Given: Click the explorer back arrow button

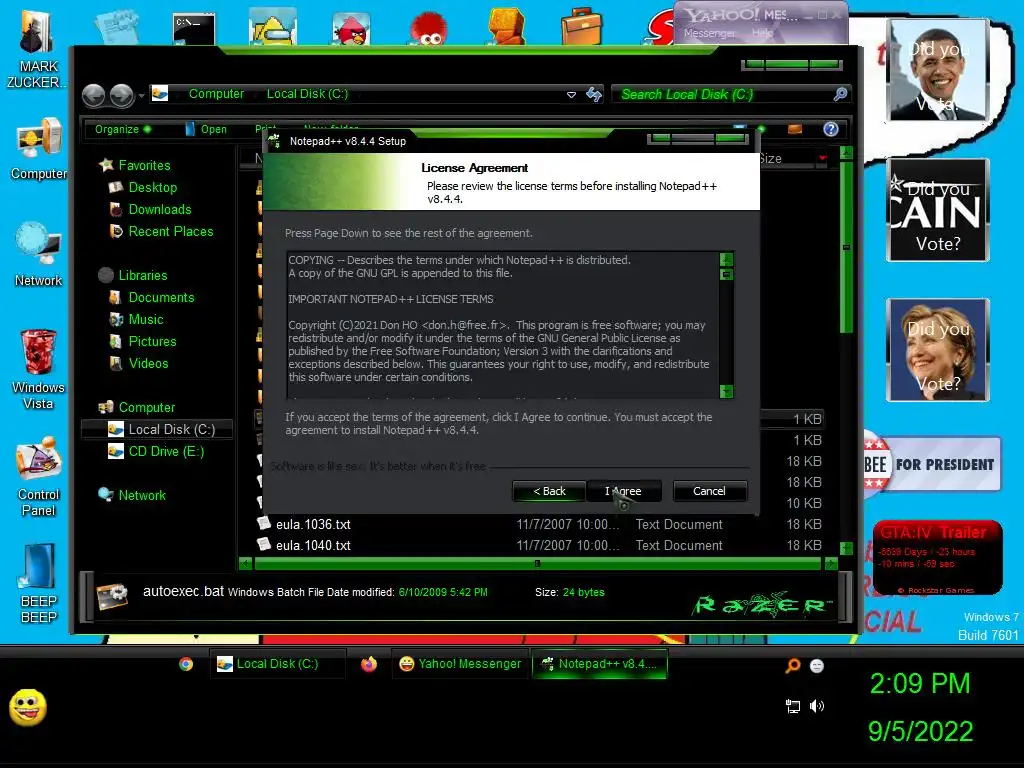Looking at the screenshot, I should point(94,95).
